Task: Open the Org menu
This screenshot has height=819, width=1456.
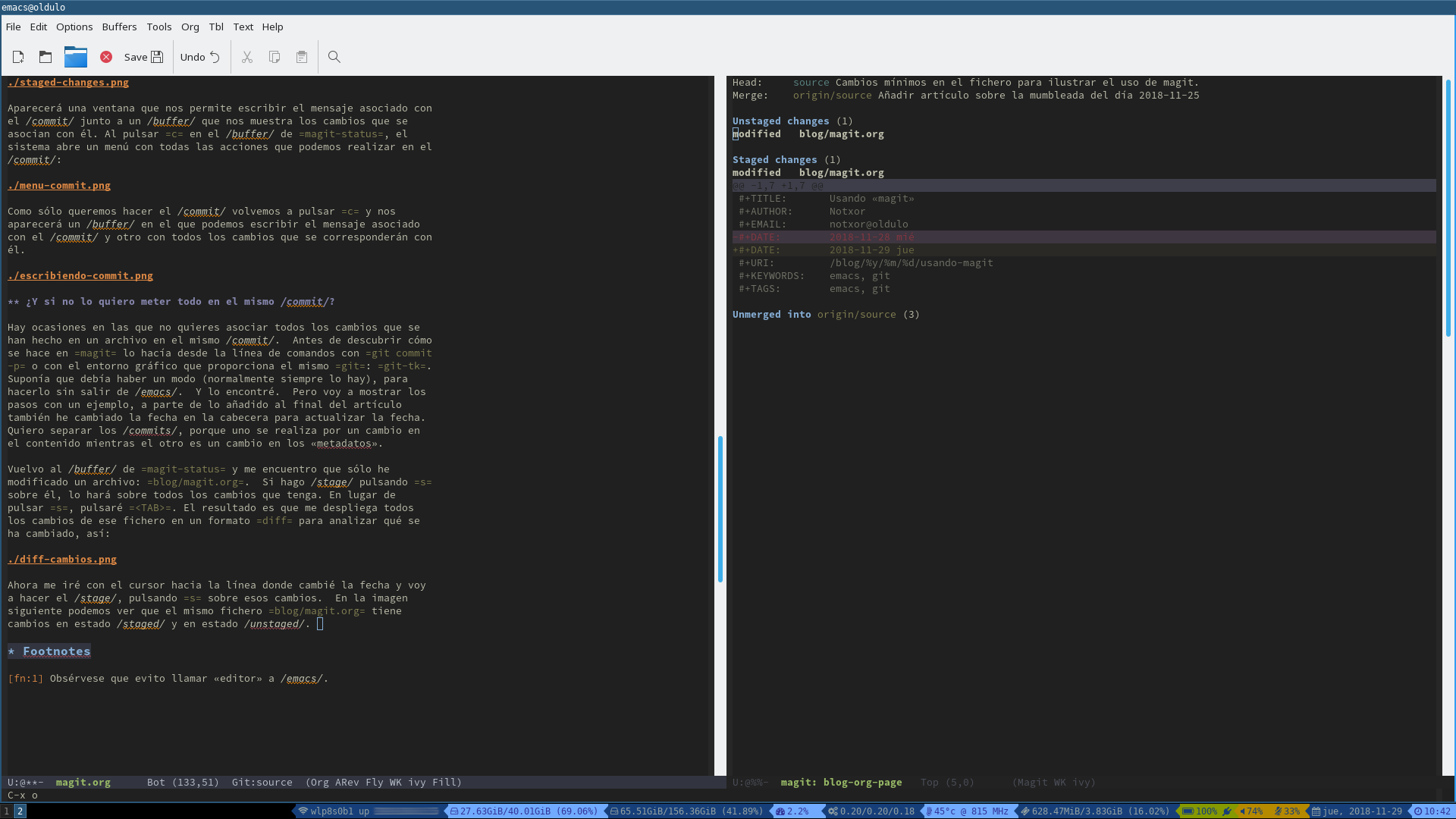Action: coord(190,27)
